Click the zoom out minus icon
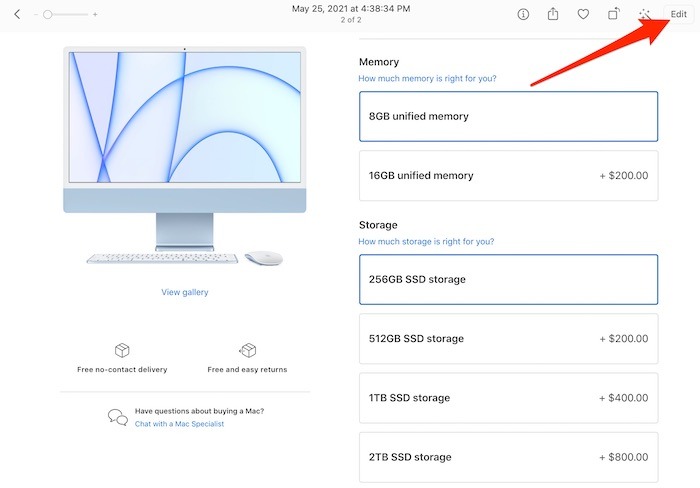 point(36,15)
